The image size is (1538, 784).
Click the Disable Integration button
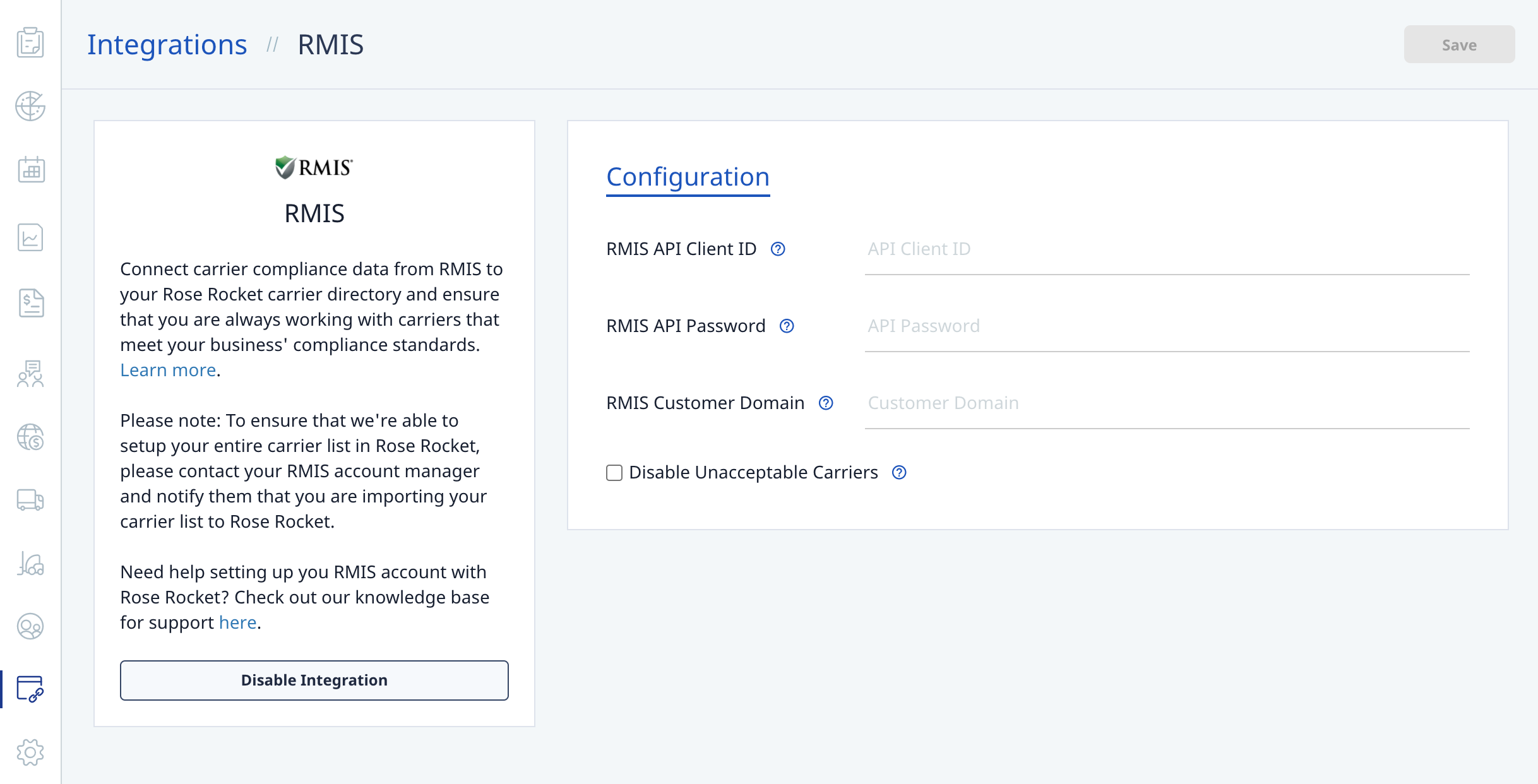[314, 680]
